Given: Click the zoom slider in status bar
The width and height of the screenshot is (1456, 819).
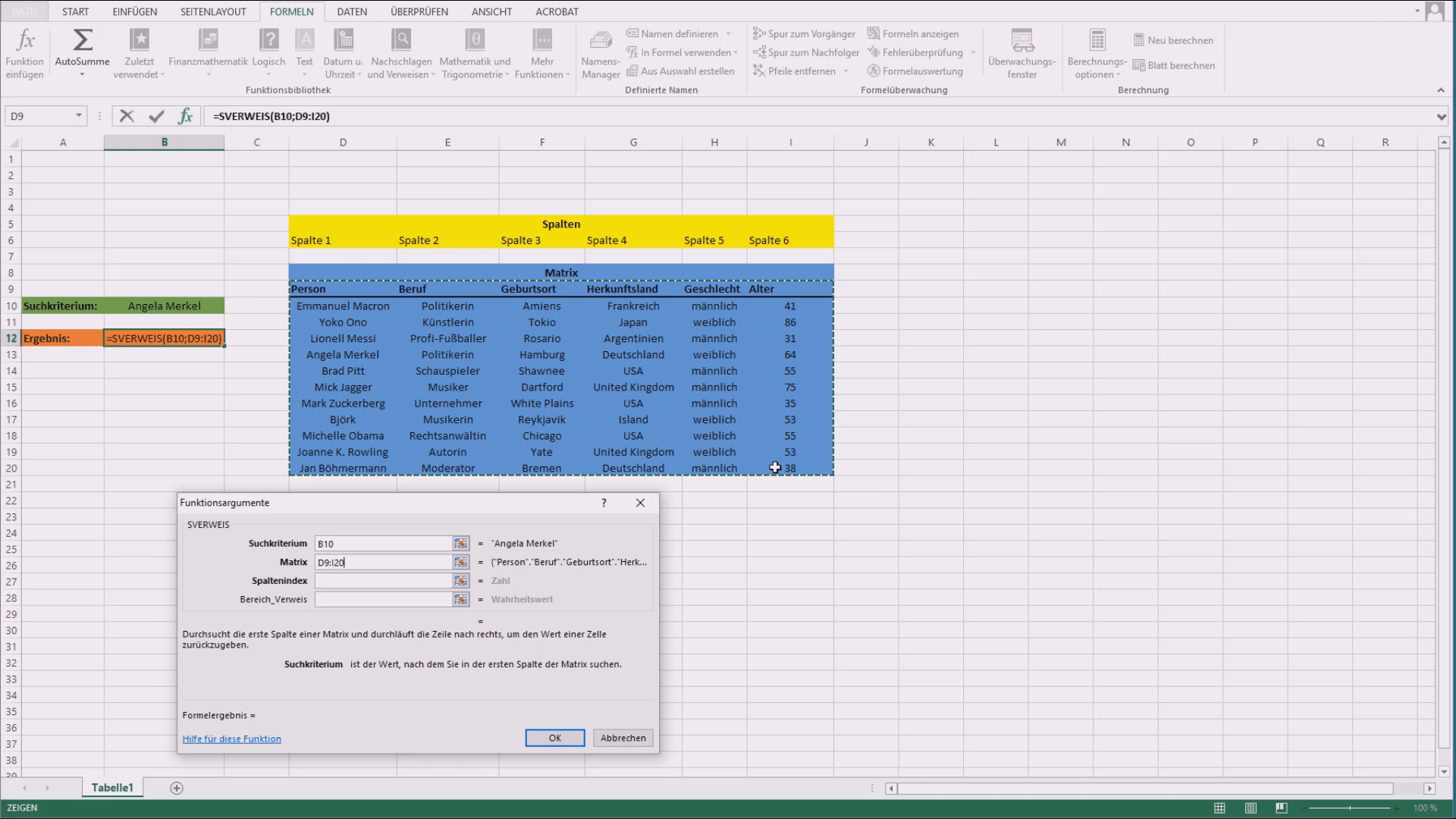Looking at the screenshot, I should tap(1350, 808).
